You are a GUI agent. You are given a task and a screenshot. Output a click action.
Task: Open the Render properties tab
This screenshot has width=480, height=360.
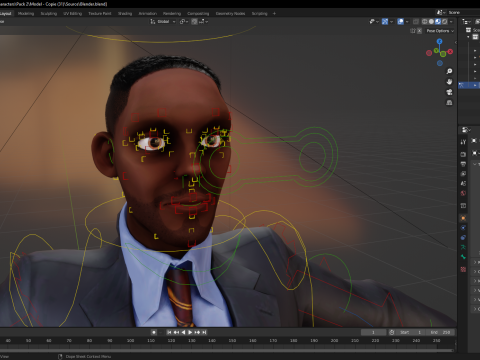(x=463, y=154)
